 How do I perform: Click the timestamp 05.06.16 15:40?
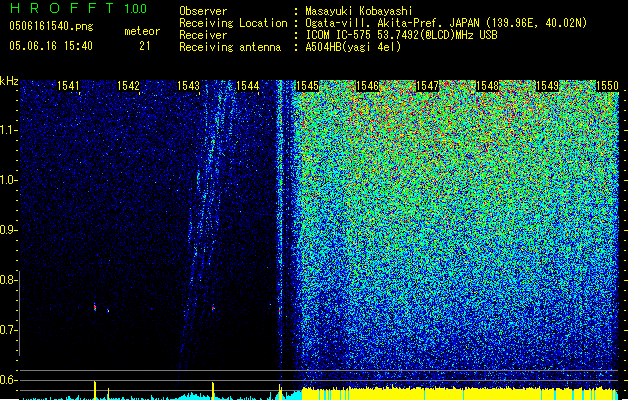[51, 46]
